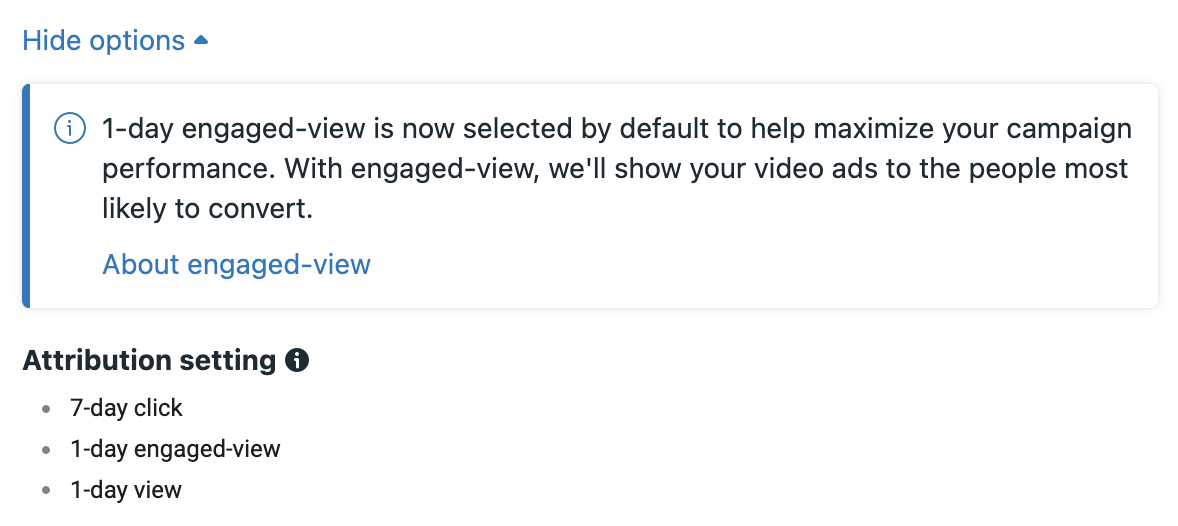The width and height of the screenshot is (1178, 526).
Task: Click the bullet beside "1-day engaged-view" item
Action: pos(47,450)
